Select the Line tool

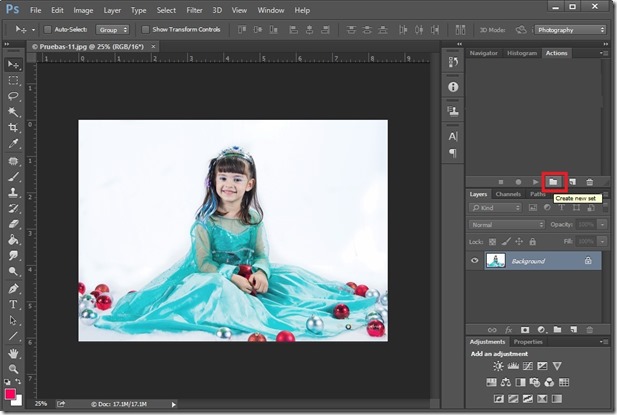(13, 336)
